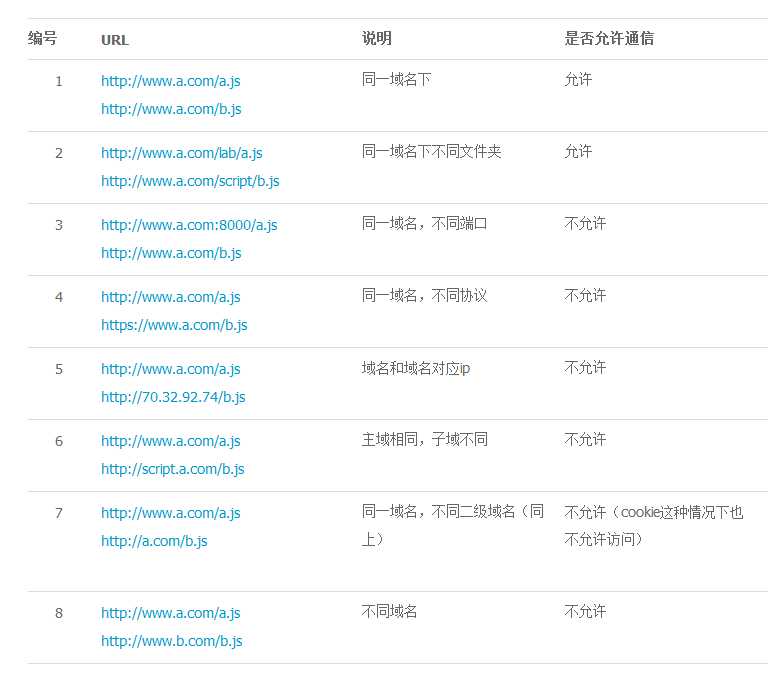Open http://www.a.com/a.js link in row 4
The width and height of the screenshot is (776, 675).
click(171, 297)
